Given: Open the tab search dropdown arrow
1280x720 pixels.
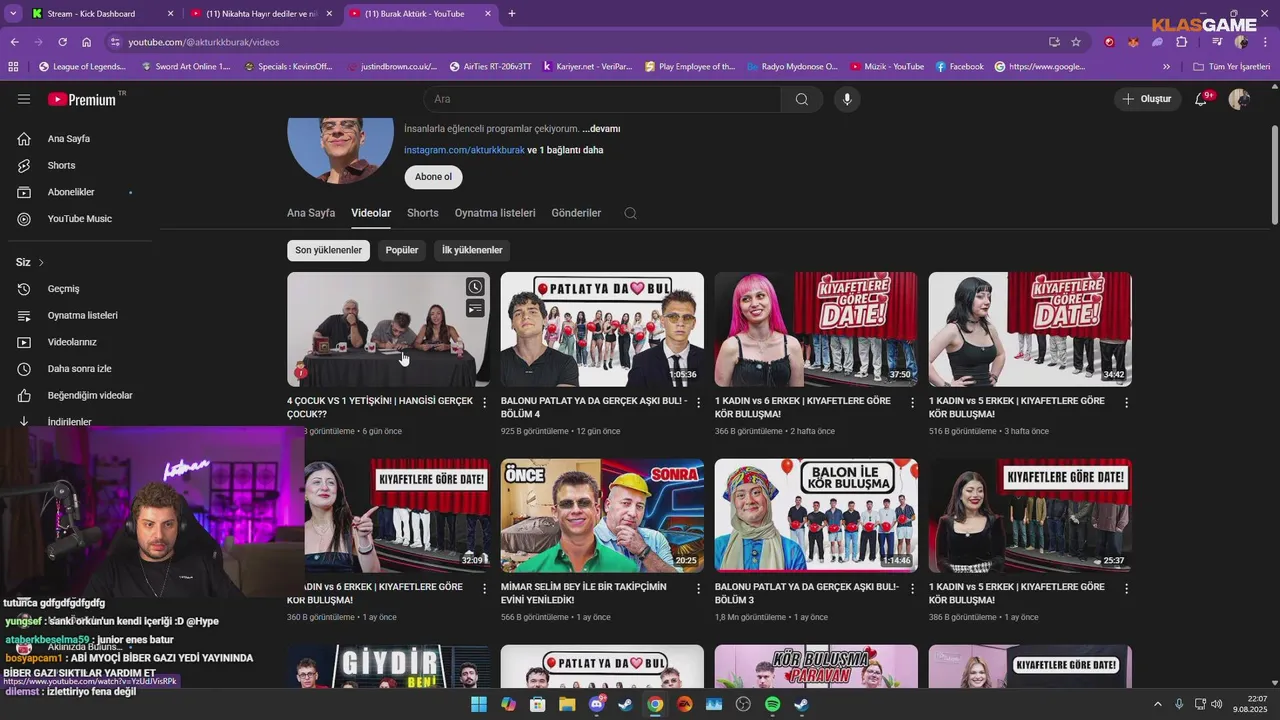Looking at the screenshot, I should [13, 13].
